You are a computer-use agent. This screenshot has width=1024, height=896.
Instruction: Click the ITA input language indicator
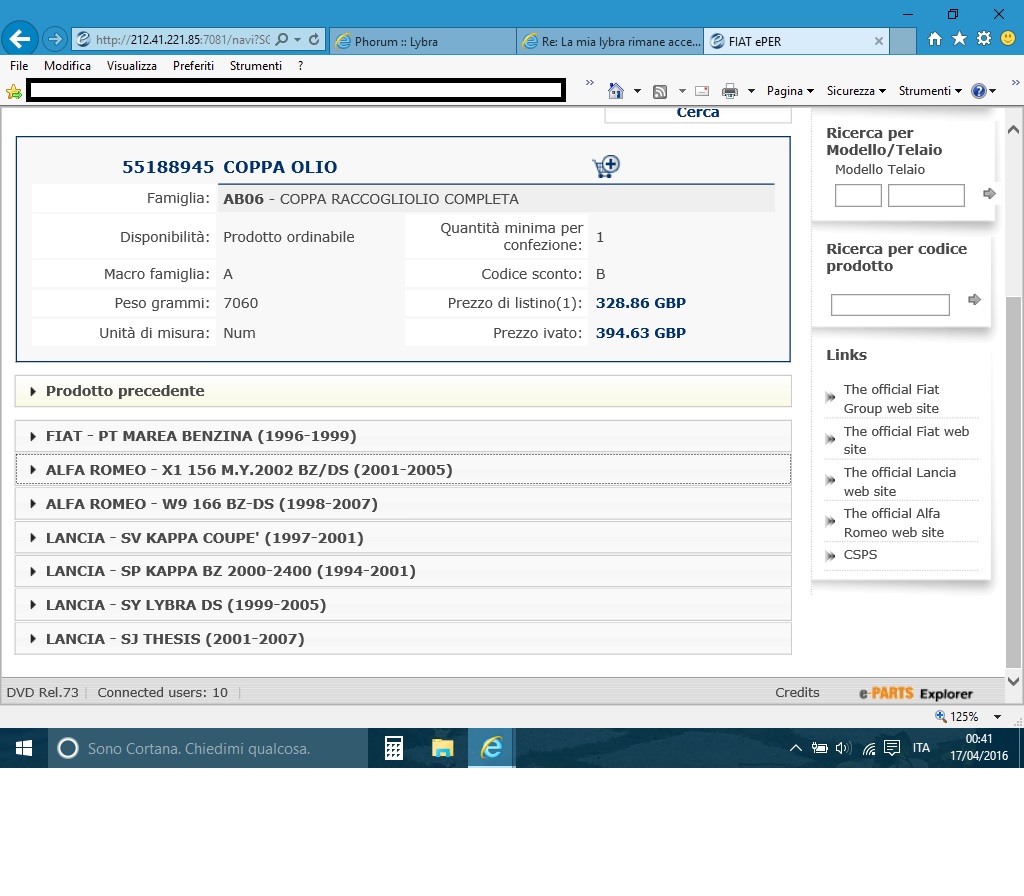[921, 748]
